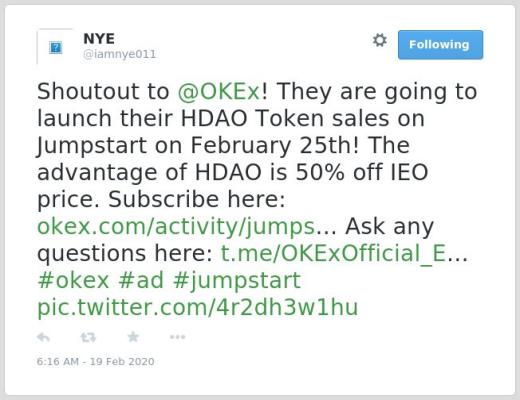
Task: Open the pic.twitter.com/4r2dh3w1hu image link
Action: point(198,307)
